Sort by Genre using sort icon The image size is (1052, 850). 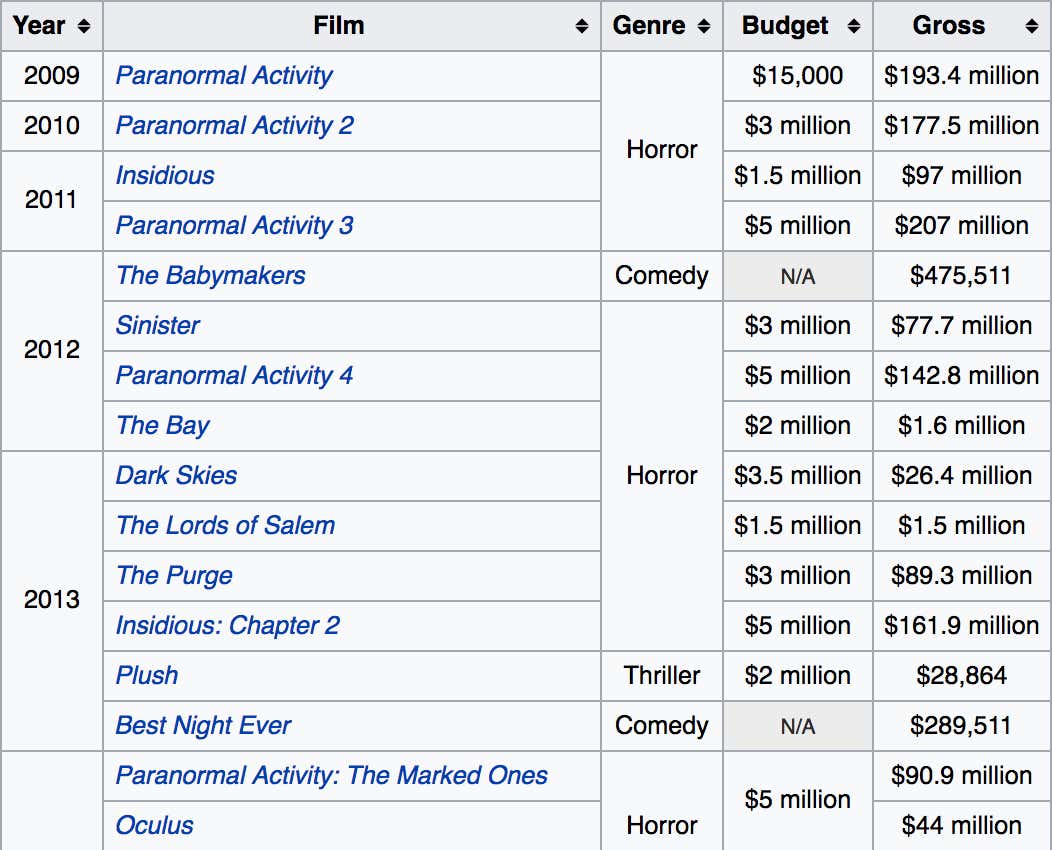tap(704, 27)
